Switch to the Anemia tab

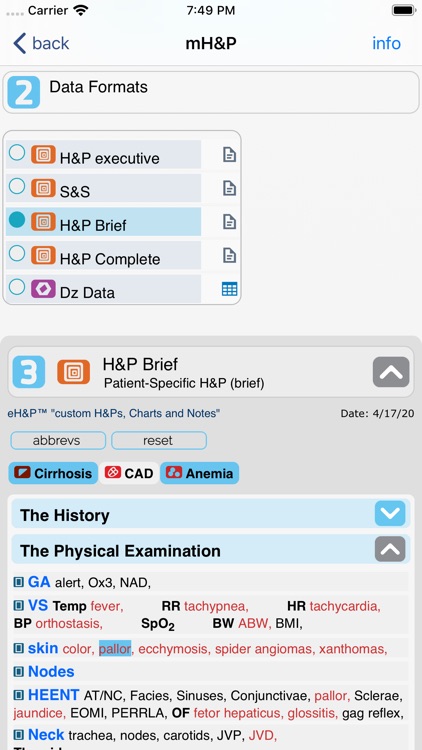[200, 473]
